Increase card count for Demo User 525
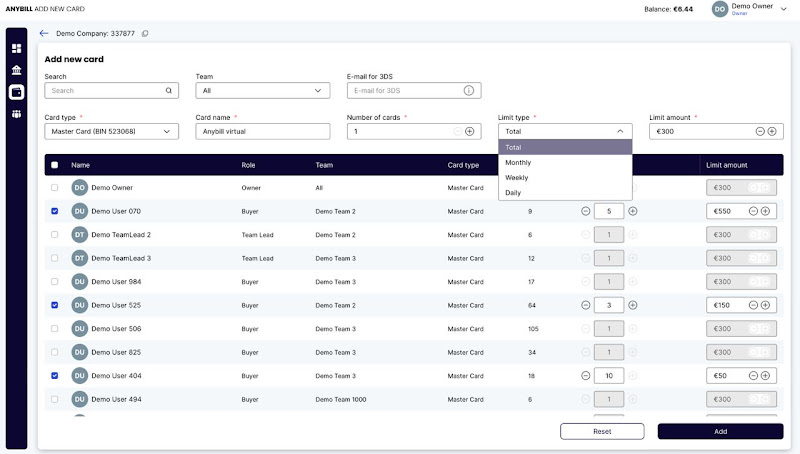Screen dimensions: 800x454 (x=633, y=305)
